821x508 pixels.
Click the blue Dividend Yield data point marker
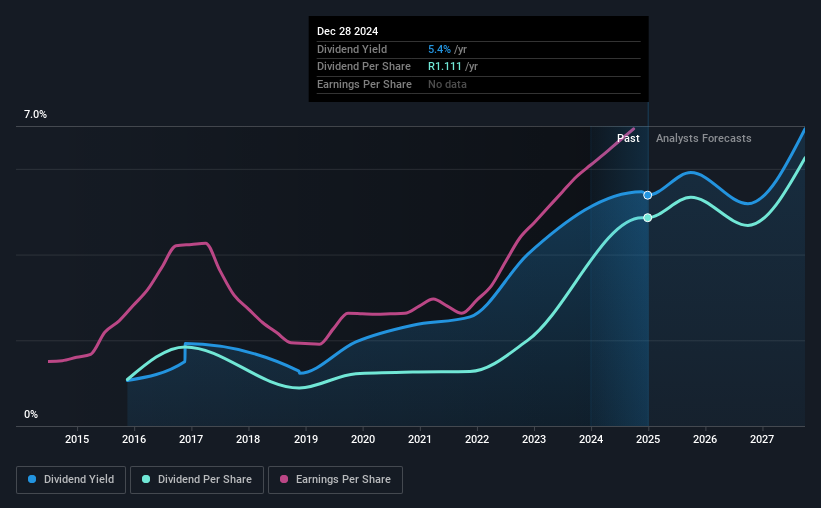pos(648,195)
